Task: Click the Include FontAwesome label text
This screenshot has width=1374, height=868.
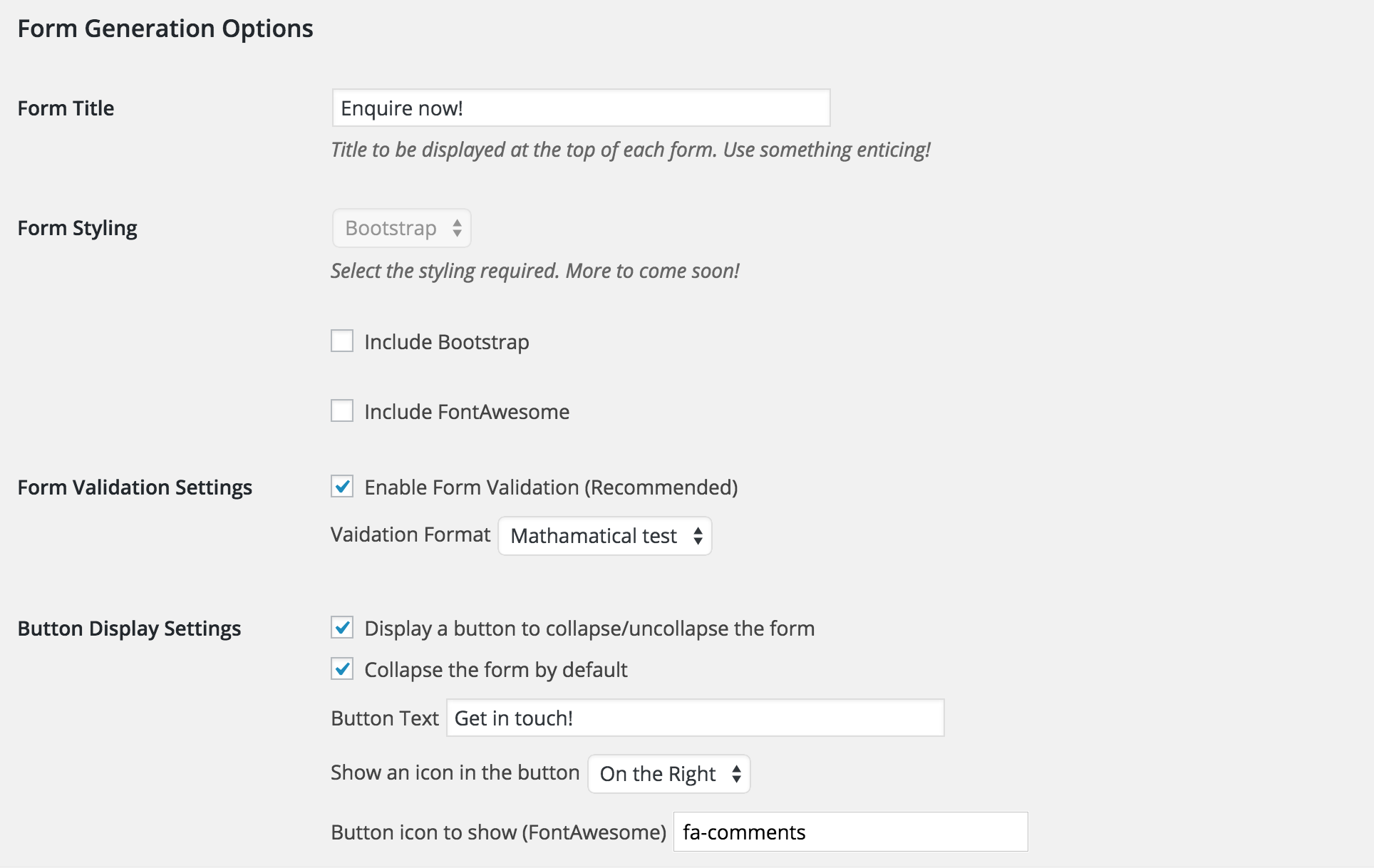Action: click(x=467, y=412)
